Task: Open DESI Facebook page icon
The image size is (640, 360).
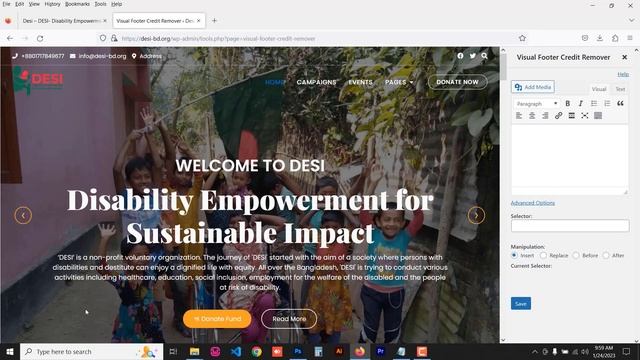Action: click(460, 56)
